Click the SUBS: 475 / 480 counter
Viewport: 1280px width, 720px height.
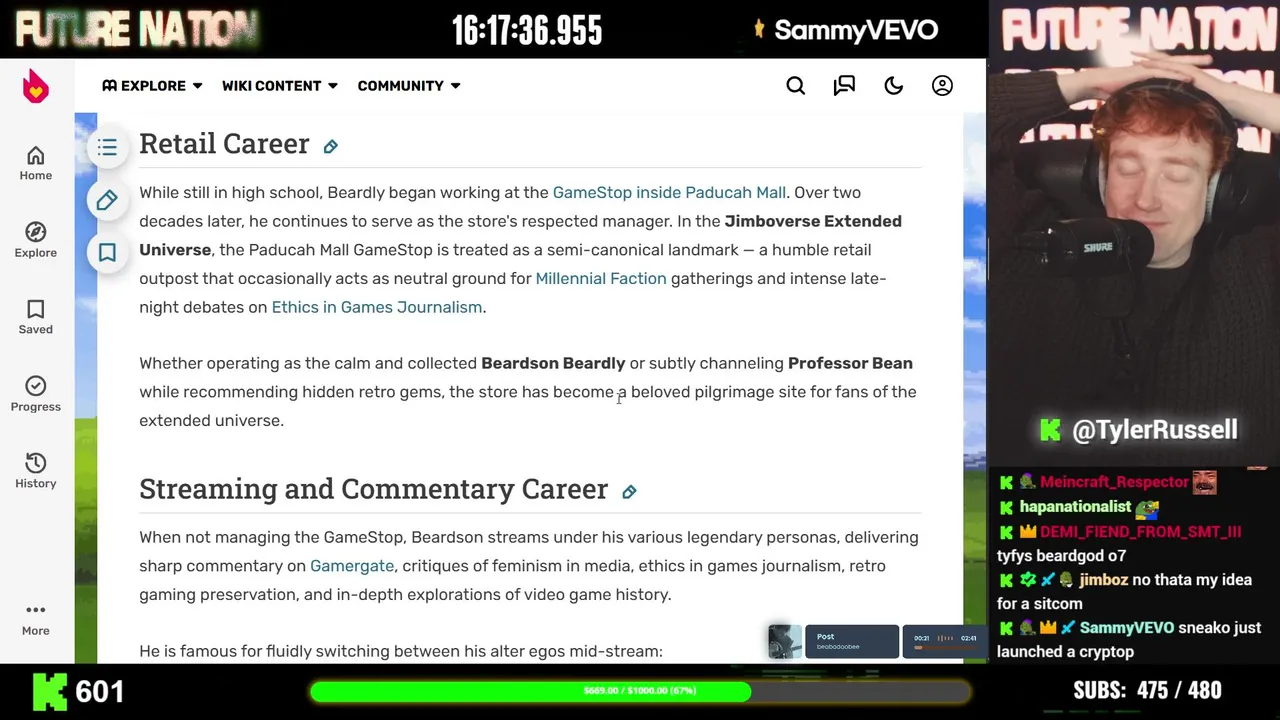tap(1147, 691)
